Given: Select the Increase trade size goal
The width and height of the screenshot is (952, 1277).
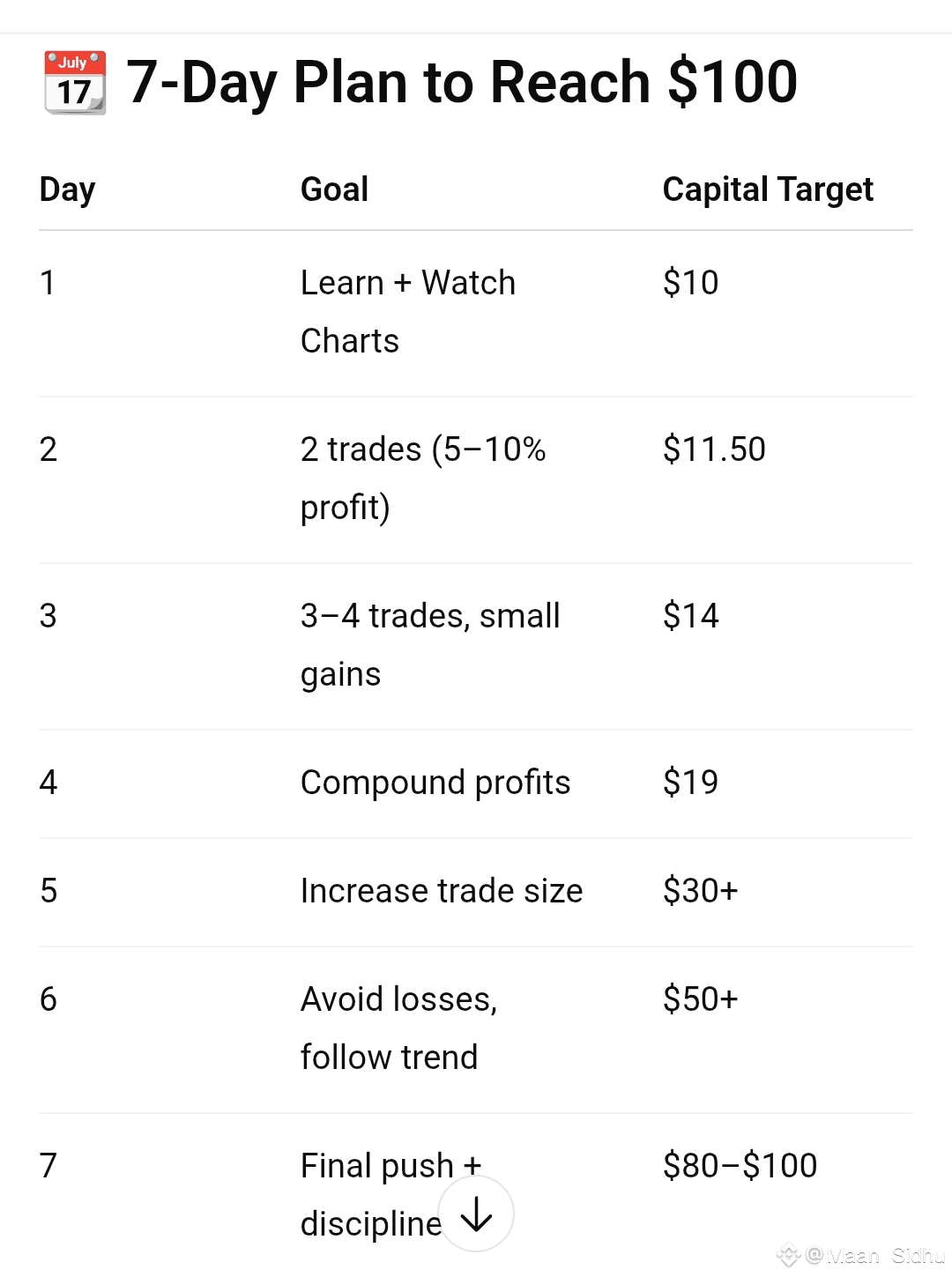Looking at the screenshot, I should point(442,891).
